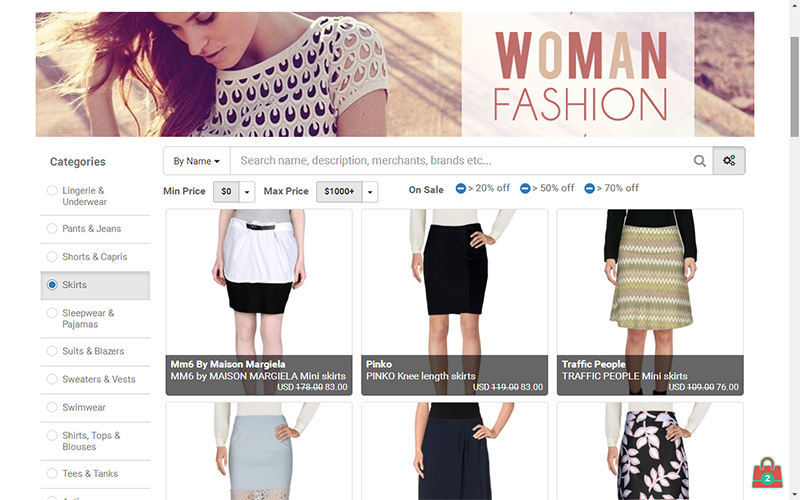Click the USD 119.00 83.00 price
The width and height of the screenshot is (800, 500).
coord(508,387)
